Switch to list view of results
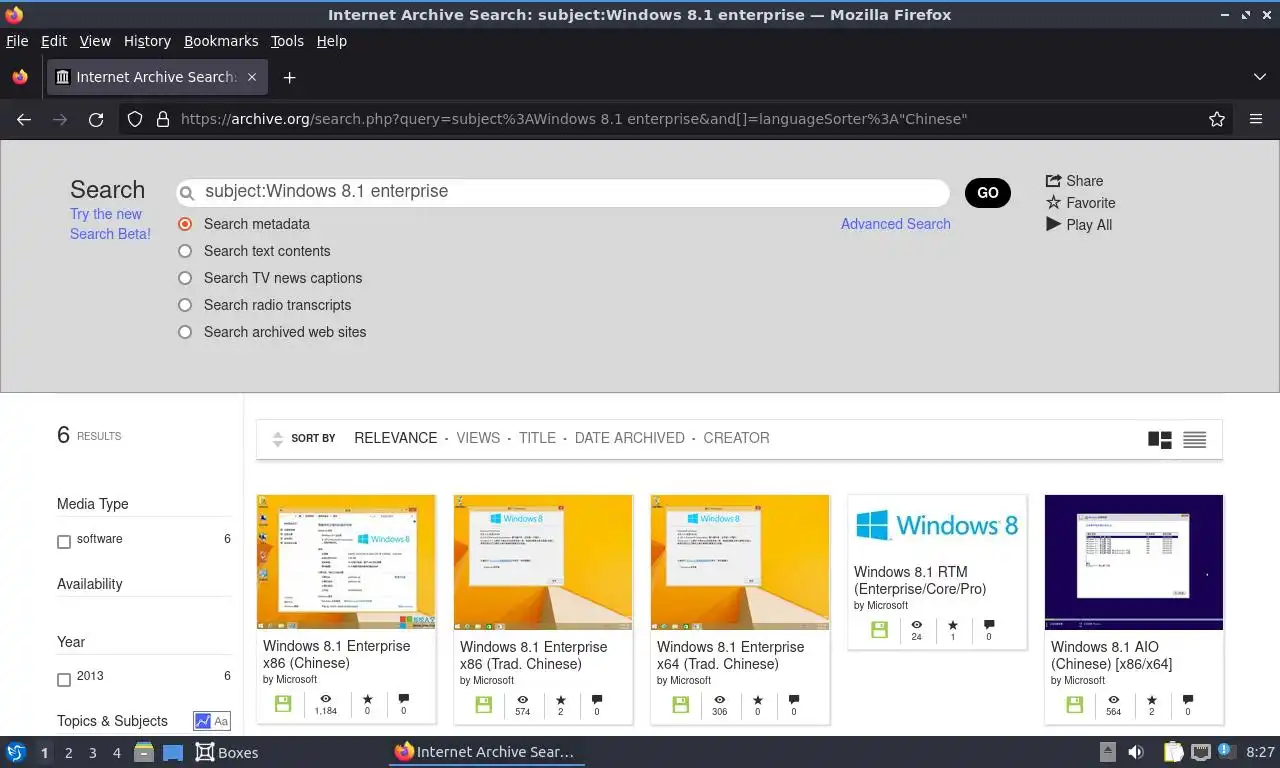The height and width of the screenshot is (768, 1280). click(1195, 439)
